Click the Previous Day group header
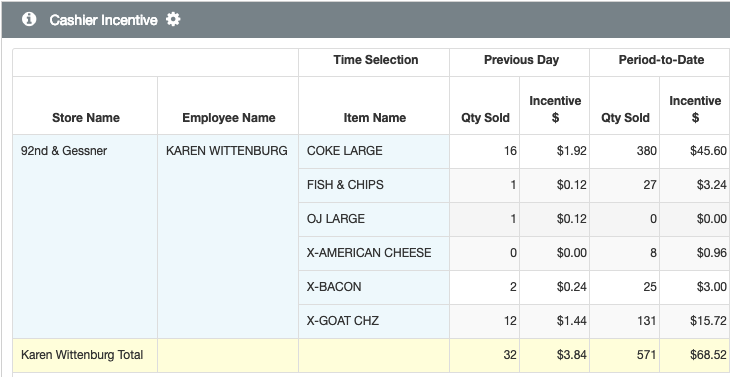Viewport: 730px width, 377px height. click(x=521, y=60)
